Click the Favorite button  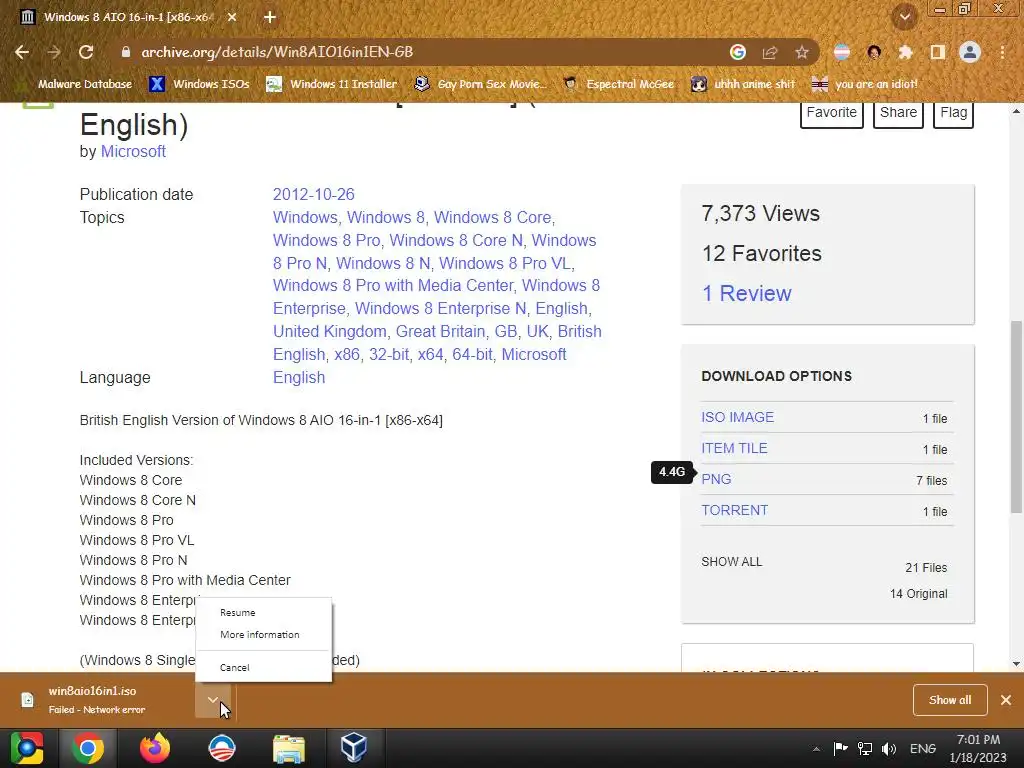click(831, 114)
